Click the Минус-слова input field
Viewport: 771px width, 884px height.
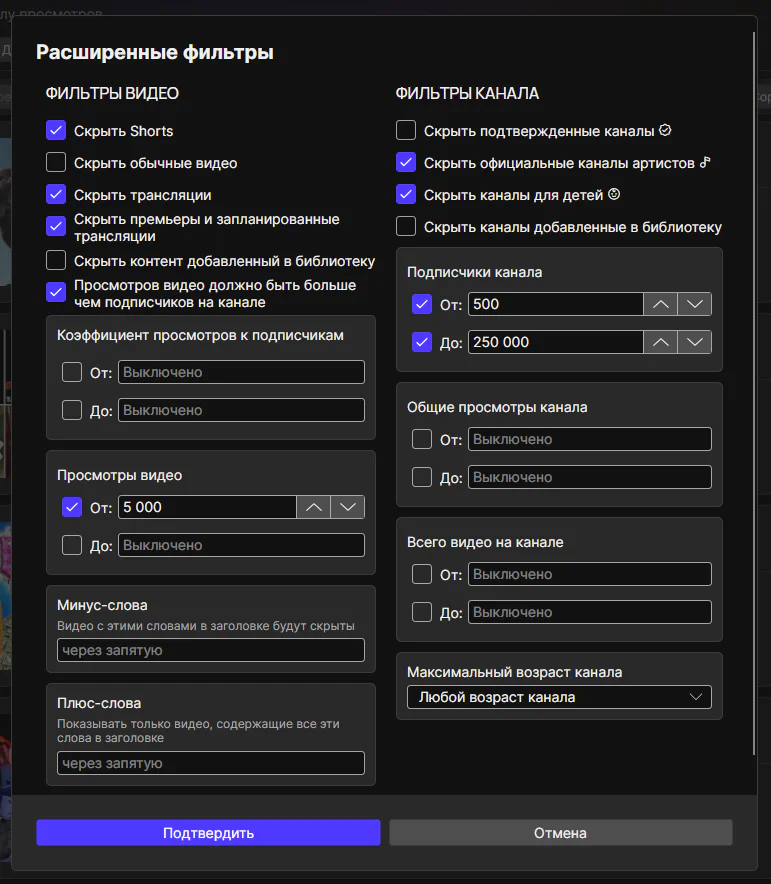[211, 650]
